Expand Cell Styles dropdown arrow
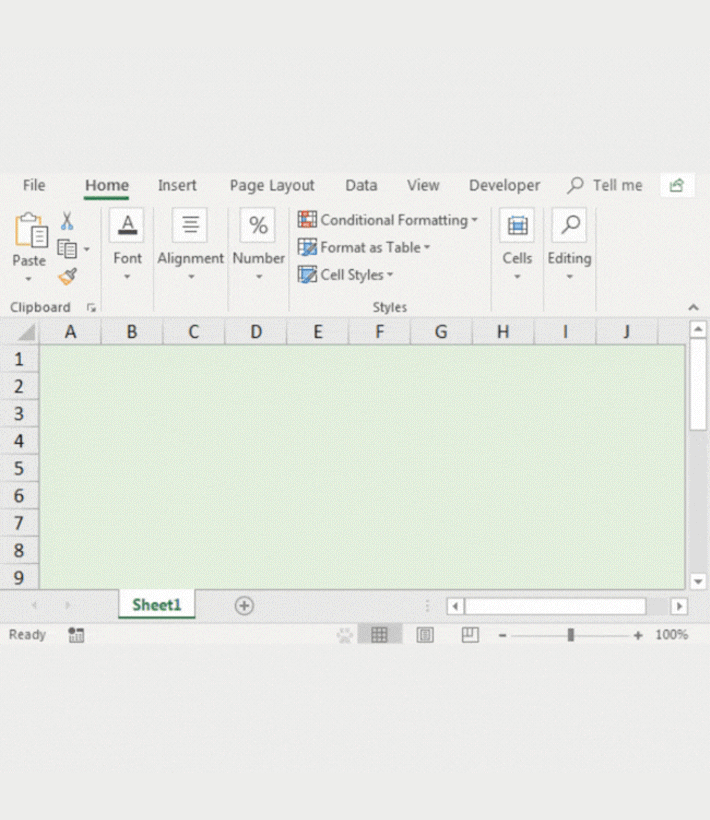Screen dimensions: 710x820 pyautogui.click(x=390, y=275)
